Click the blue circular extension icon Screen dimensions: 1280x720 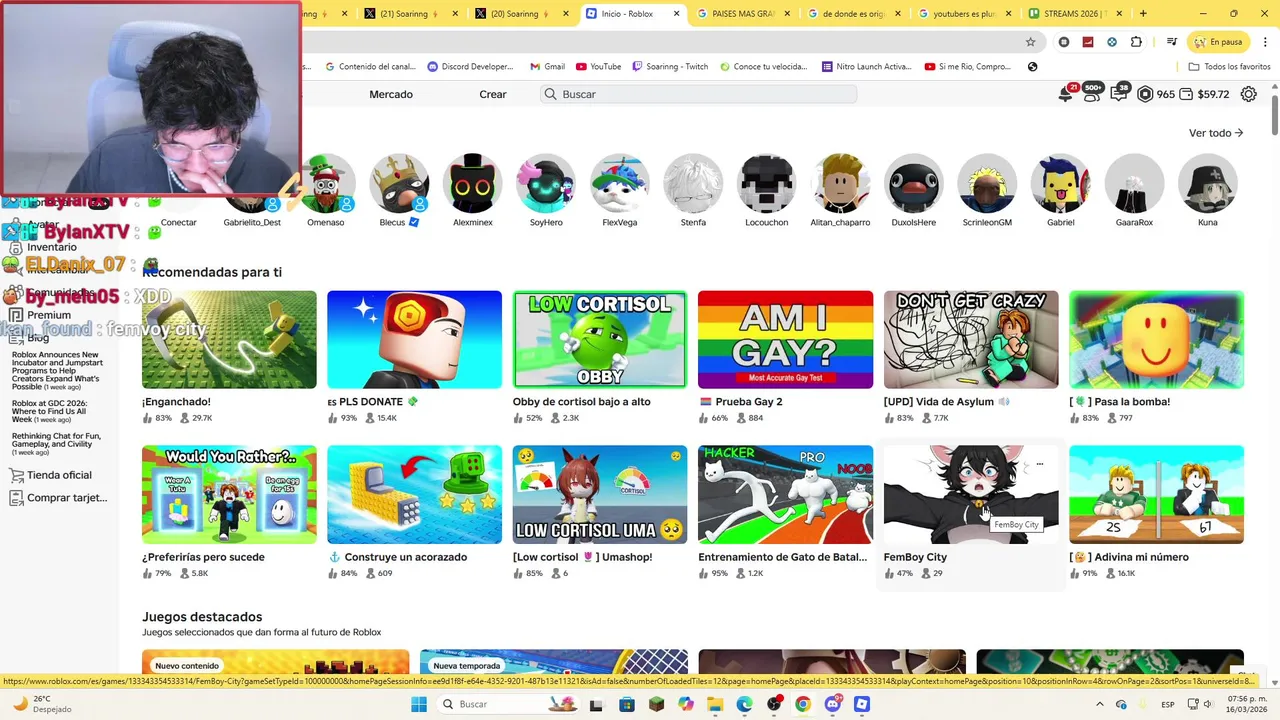[x=1112, y=42]
